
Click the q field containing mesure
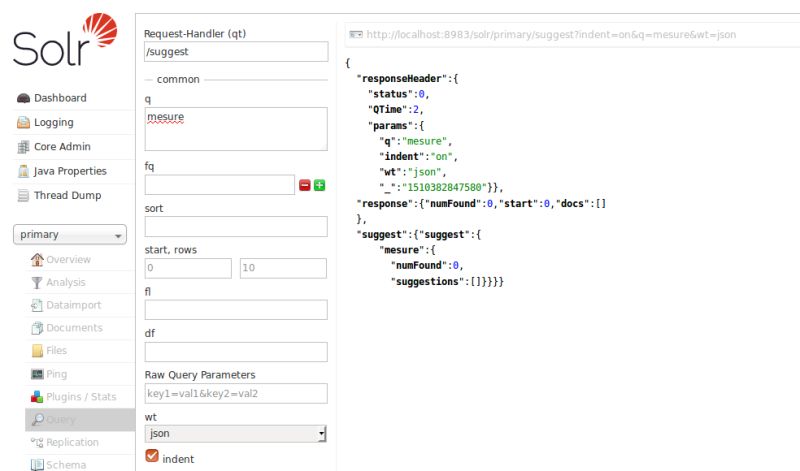[236, 129]
